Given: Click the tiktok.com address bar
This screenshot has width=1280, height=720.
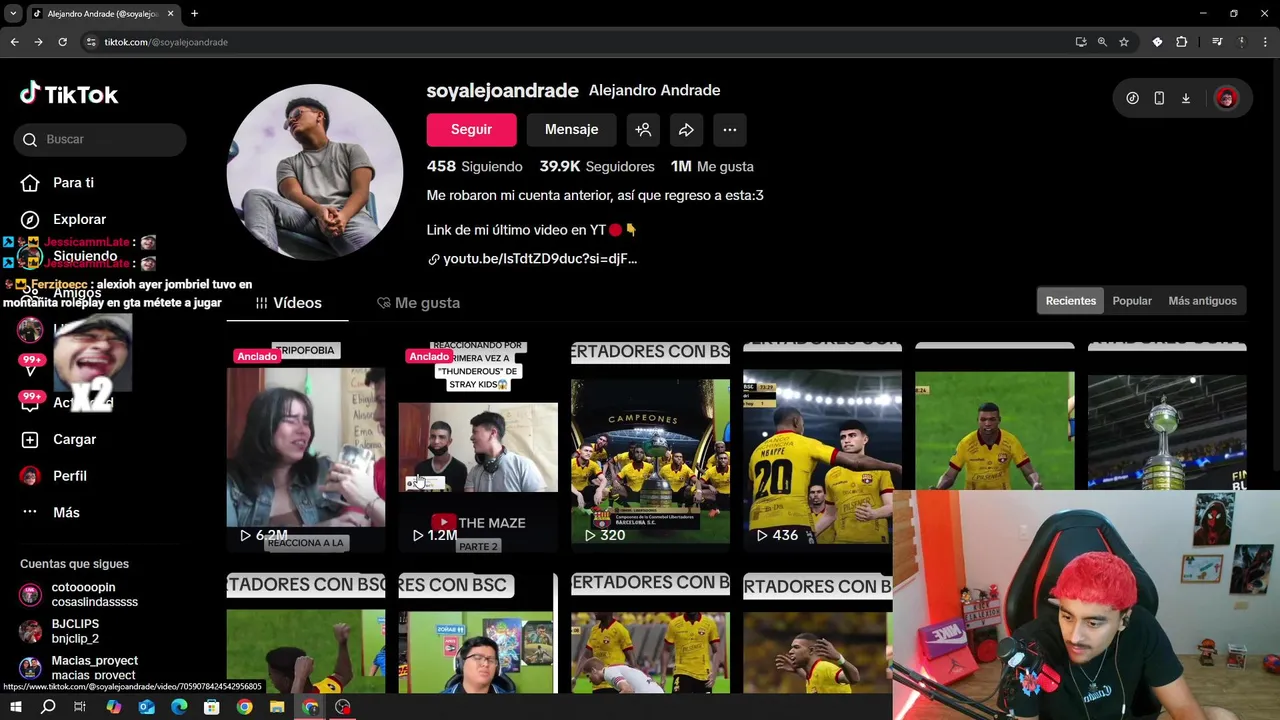Looking at the screenshot, I should pyautogui.click(x=580, y=42).
